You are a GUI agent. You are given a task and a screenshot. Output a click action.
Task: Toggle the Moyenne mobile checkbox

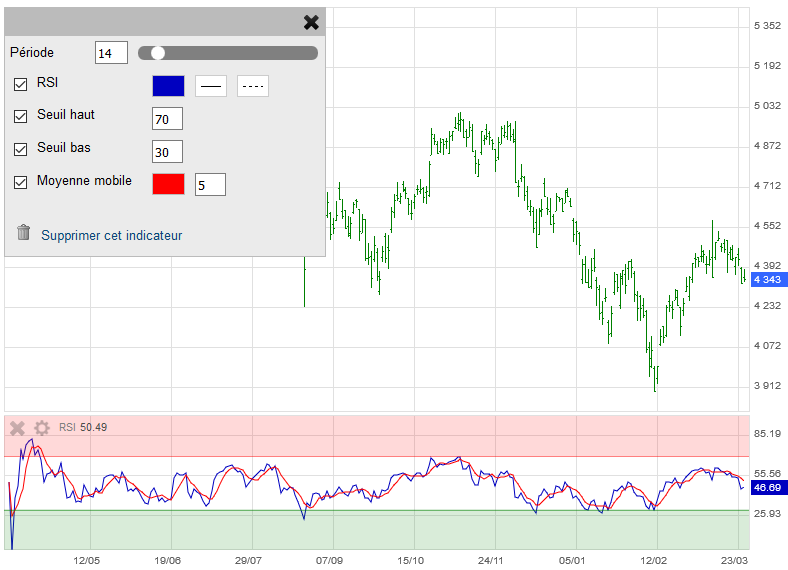(x=21, y=182)
